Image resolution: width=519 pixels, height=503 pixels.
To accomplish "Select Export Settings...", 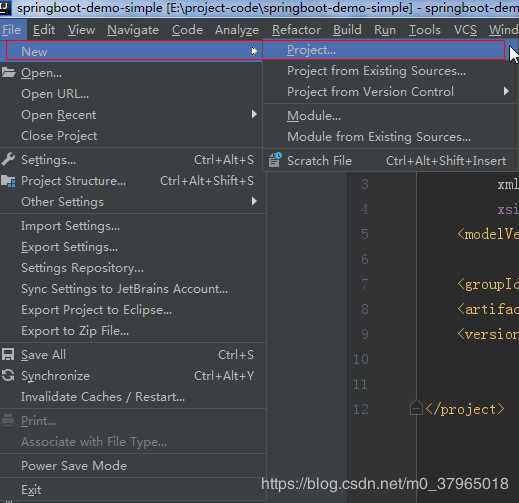I will [132, 247].
